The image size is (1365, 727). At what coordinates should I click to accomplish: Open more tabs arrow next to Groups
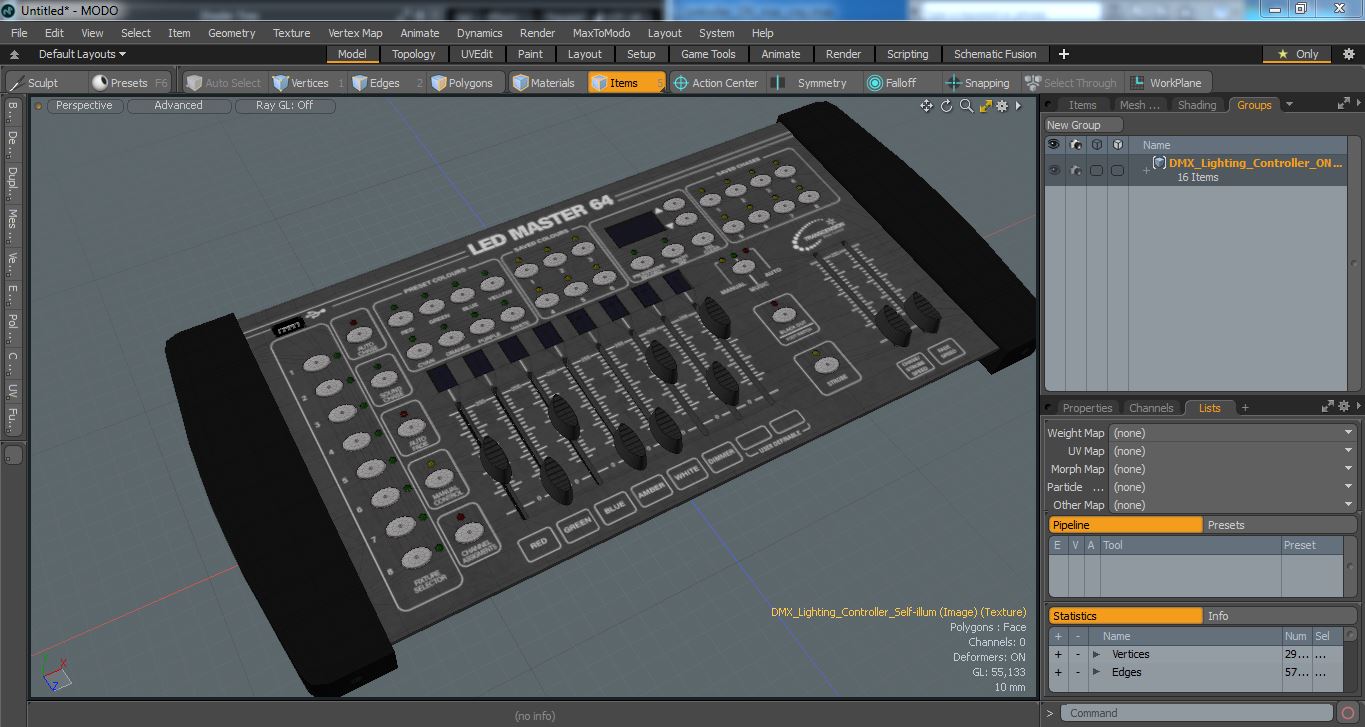point(1289,104)
